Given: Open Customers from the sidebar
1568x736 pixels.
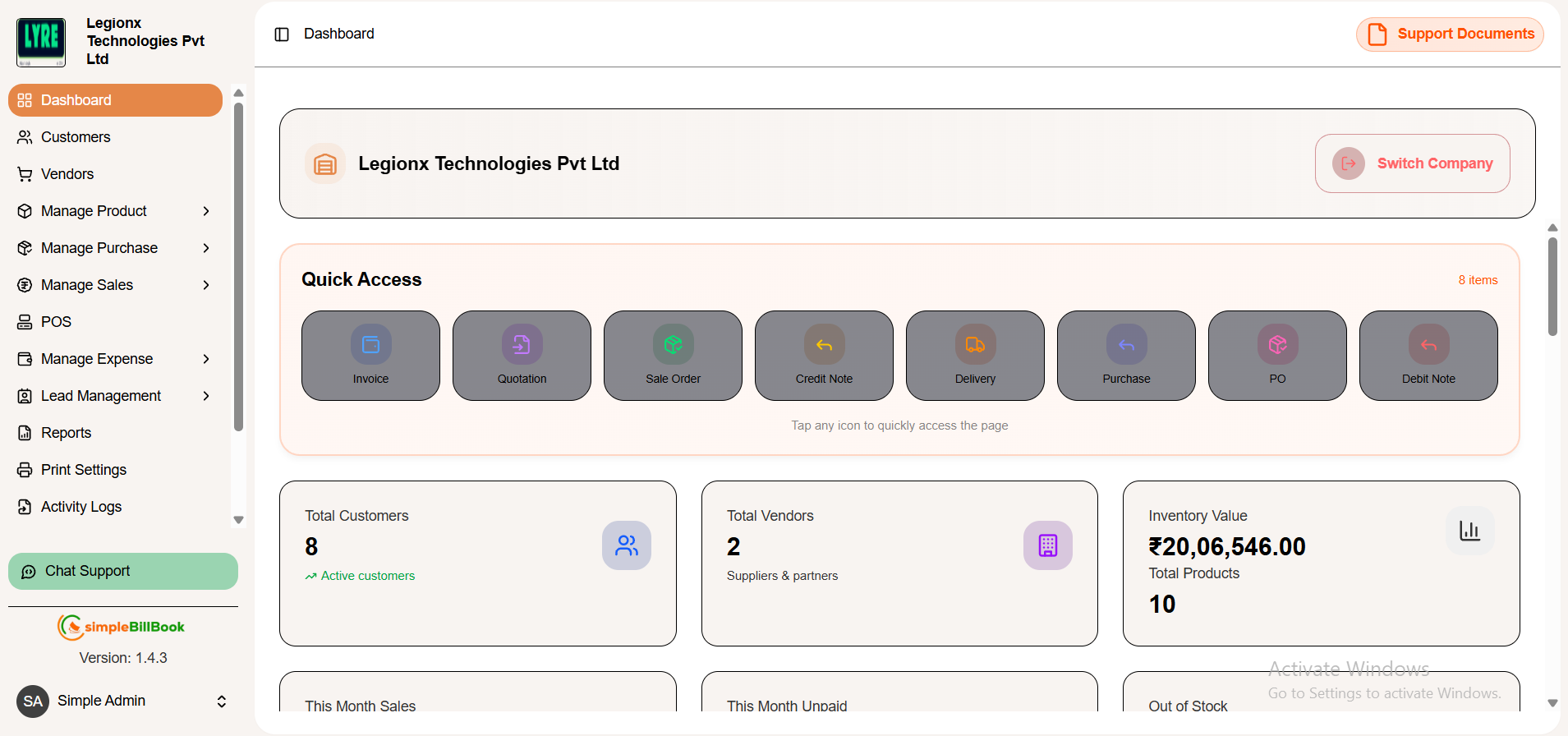Looking at the screenshot, I should pos(115,137).
